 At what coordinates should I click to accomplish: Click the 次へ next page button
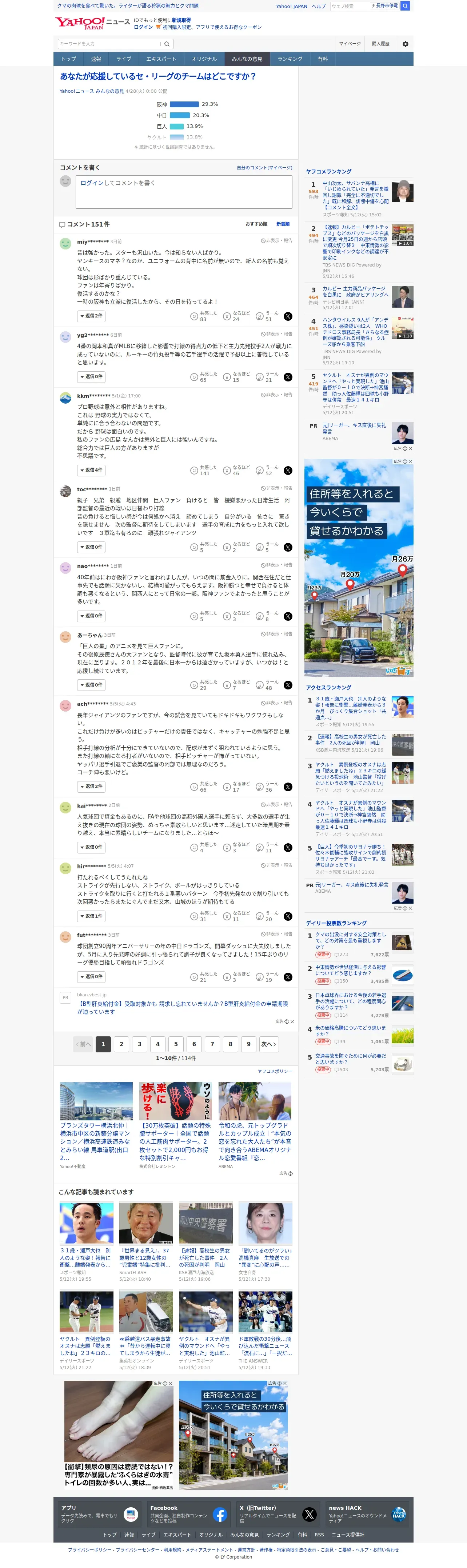(x=268, y=1044)
